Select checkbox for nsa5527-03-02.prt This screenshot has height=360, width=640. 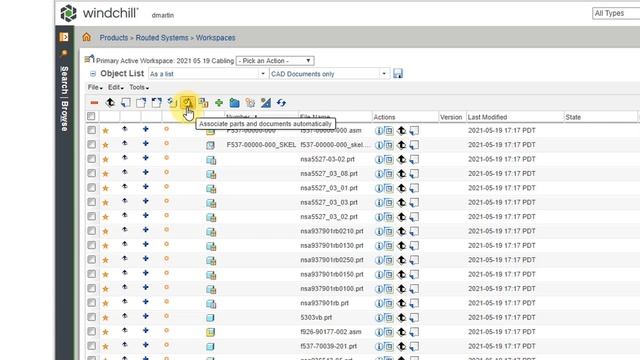coord(91,159)
